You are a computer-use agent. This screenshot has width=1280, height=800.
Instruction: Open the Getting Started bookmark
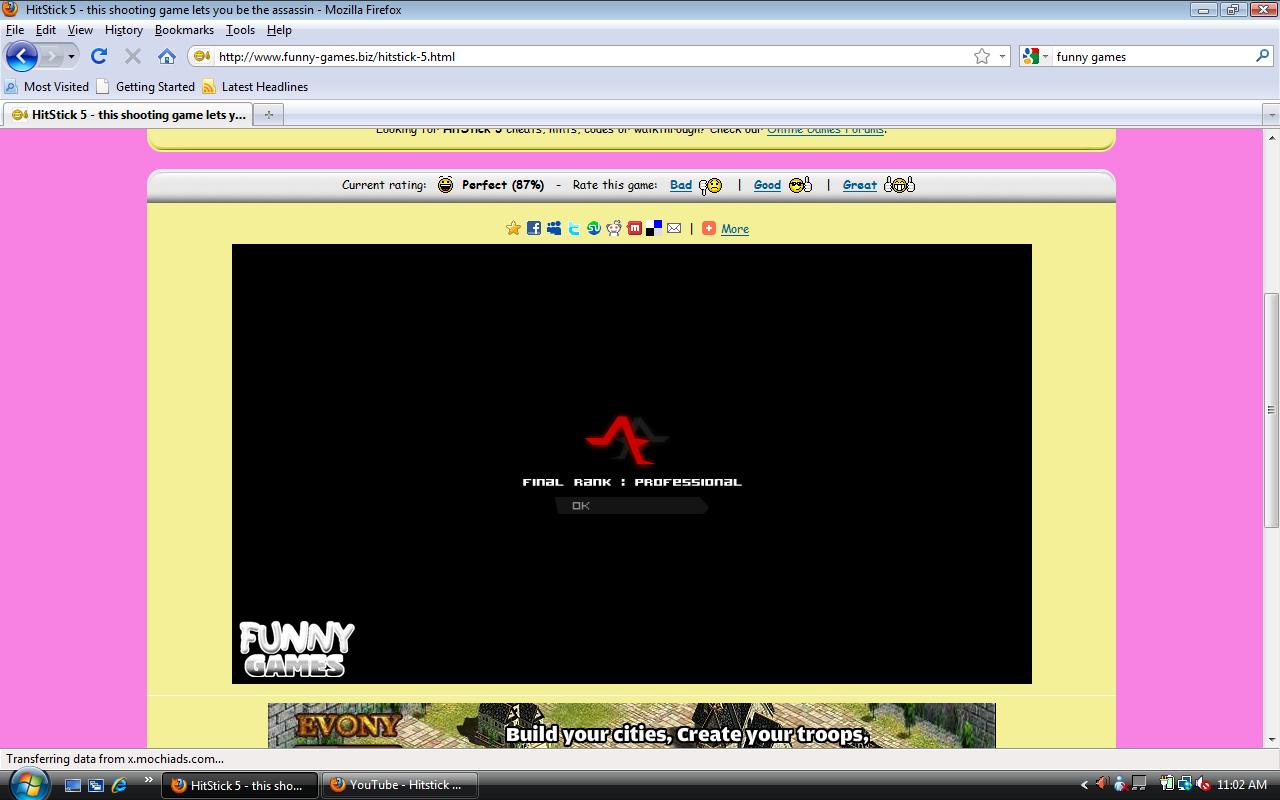(x=146, y=87)
